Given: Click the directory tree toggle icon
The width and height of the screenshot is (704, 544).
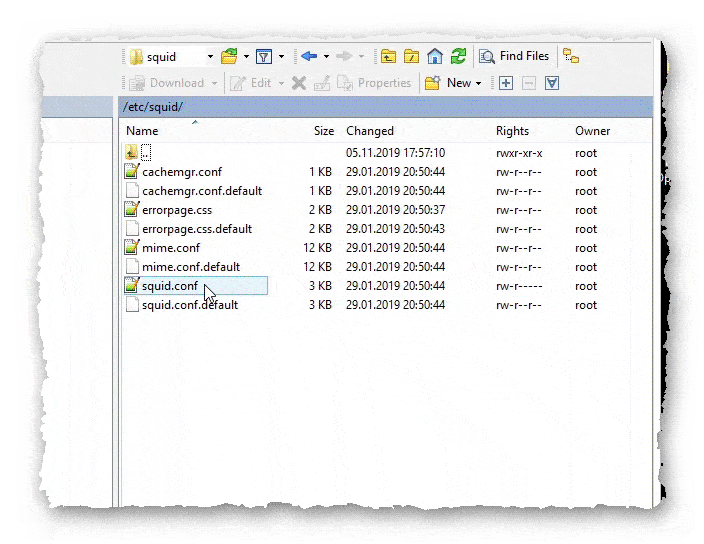Looking at the screenshot, I should [571, 57].
